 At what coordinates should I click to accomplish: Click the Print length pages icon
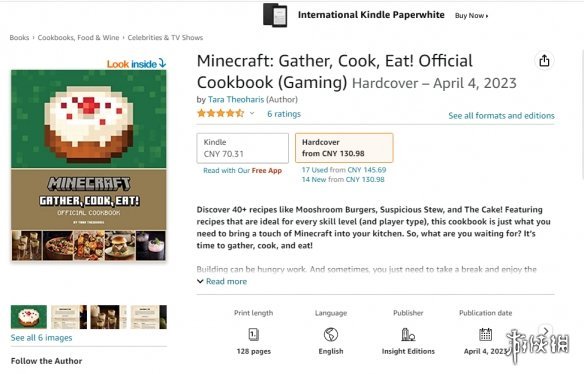(x=253, y=334)
